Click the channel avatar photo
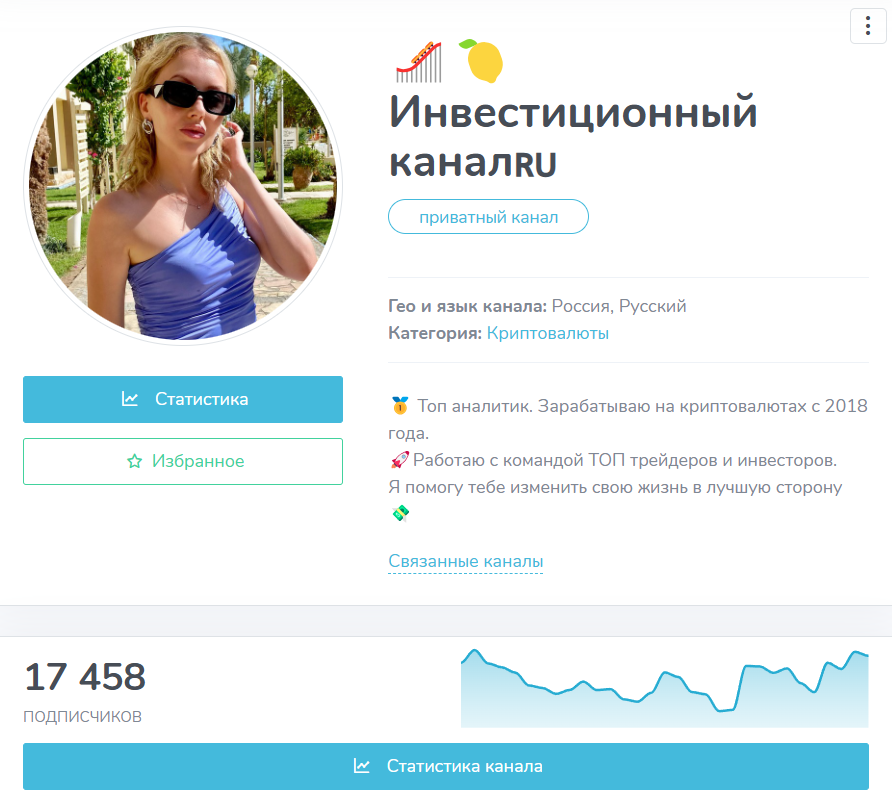Viewport: 892px width, 796px height. point(183,186)
